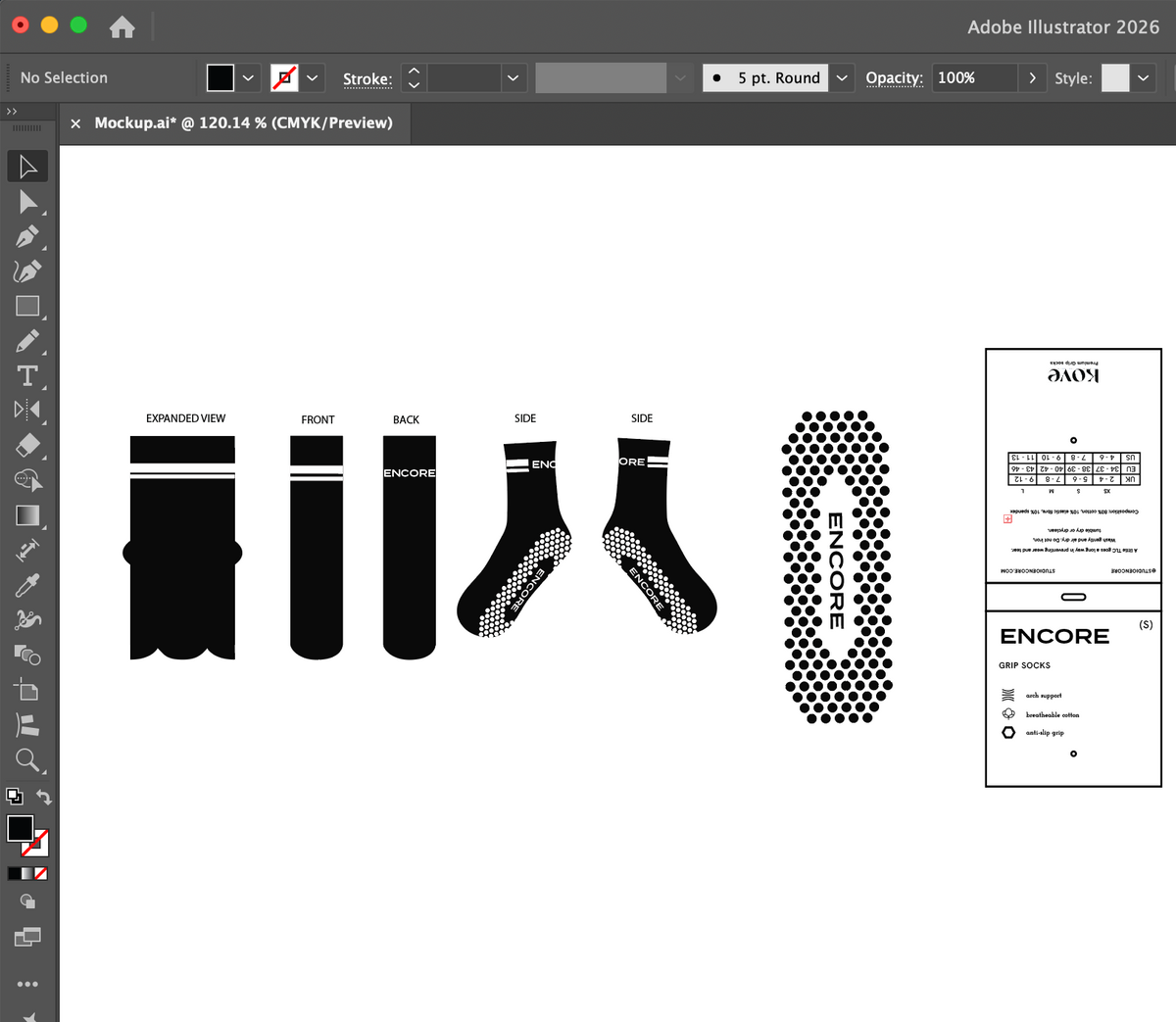Expand the 5 pt. Round brush dropdown

[842, 77]
